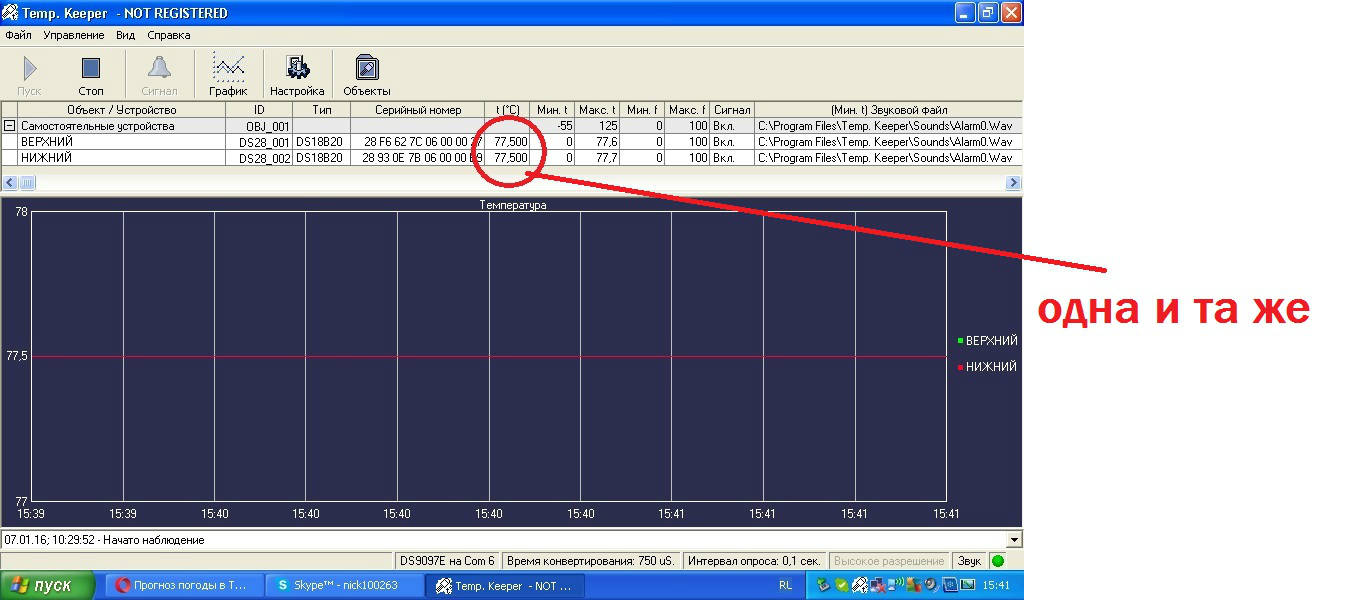Click the t (°C) column header
This screenshot has width=1354, height=600.
tap(507, 110)
